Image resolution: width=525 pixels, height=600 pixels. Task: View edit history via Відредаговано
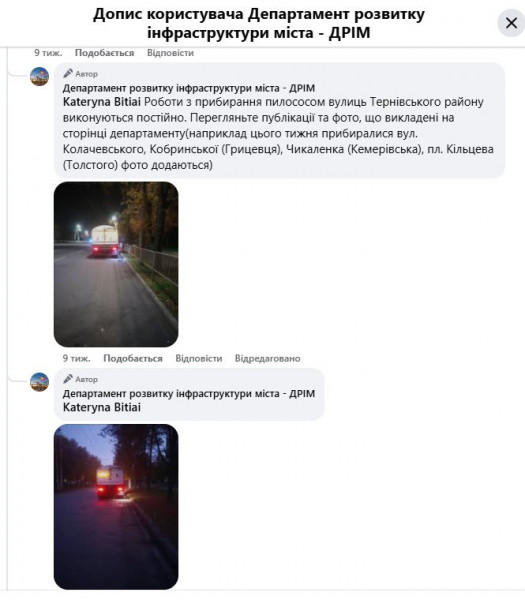click(267, 359)
